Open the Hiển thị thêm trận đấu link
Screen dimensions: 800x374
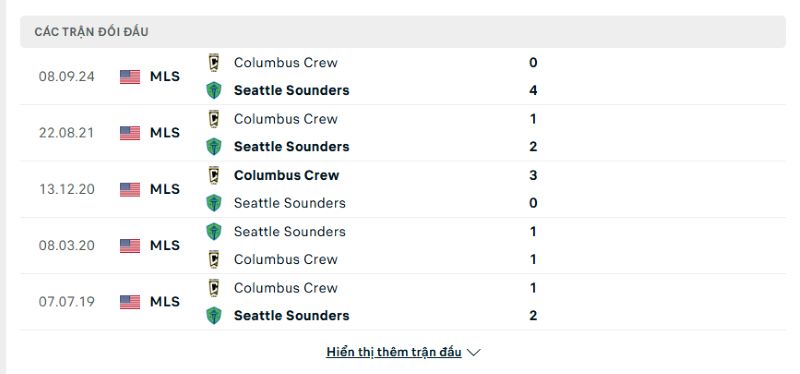pos(394,352)
